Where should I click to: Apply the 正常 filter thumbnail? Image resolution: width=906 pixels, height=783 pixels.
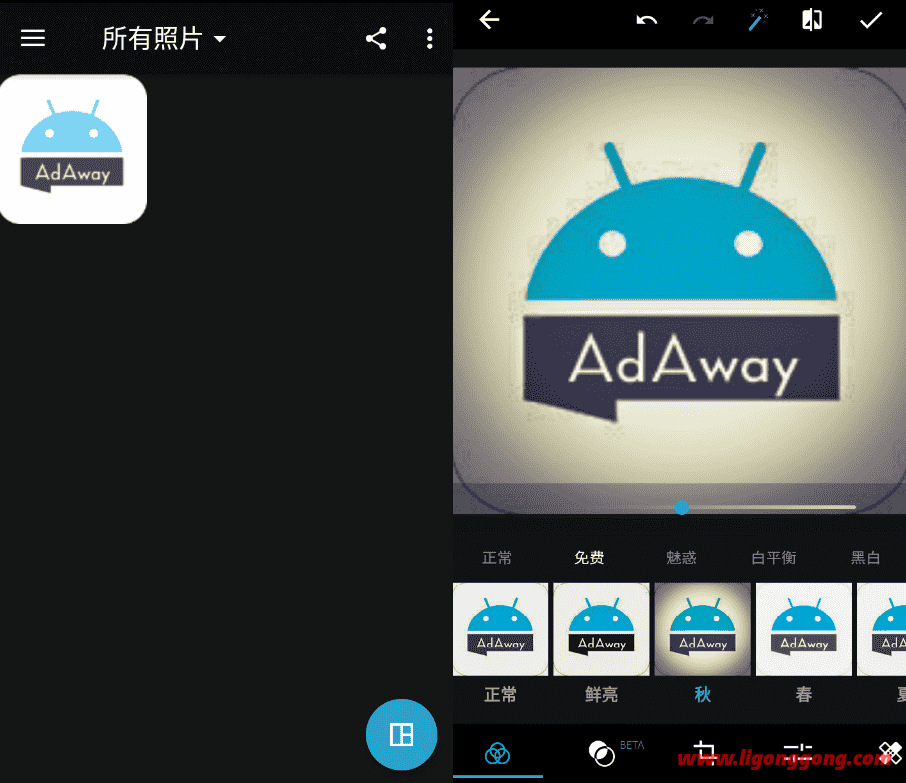point(500,629)
